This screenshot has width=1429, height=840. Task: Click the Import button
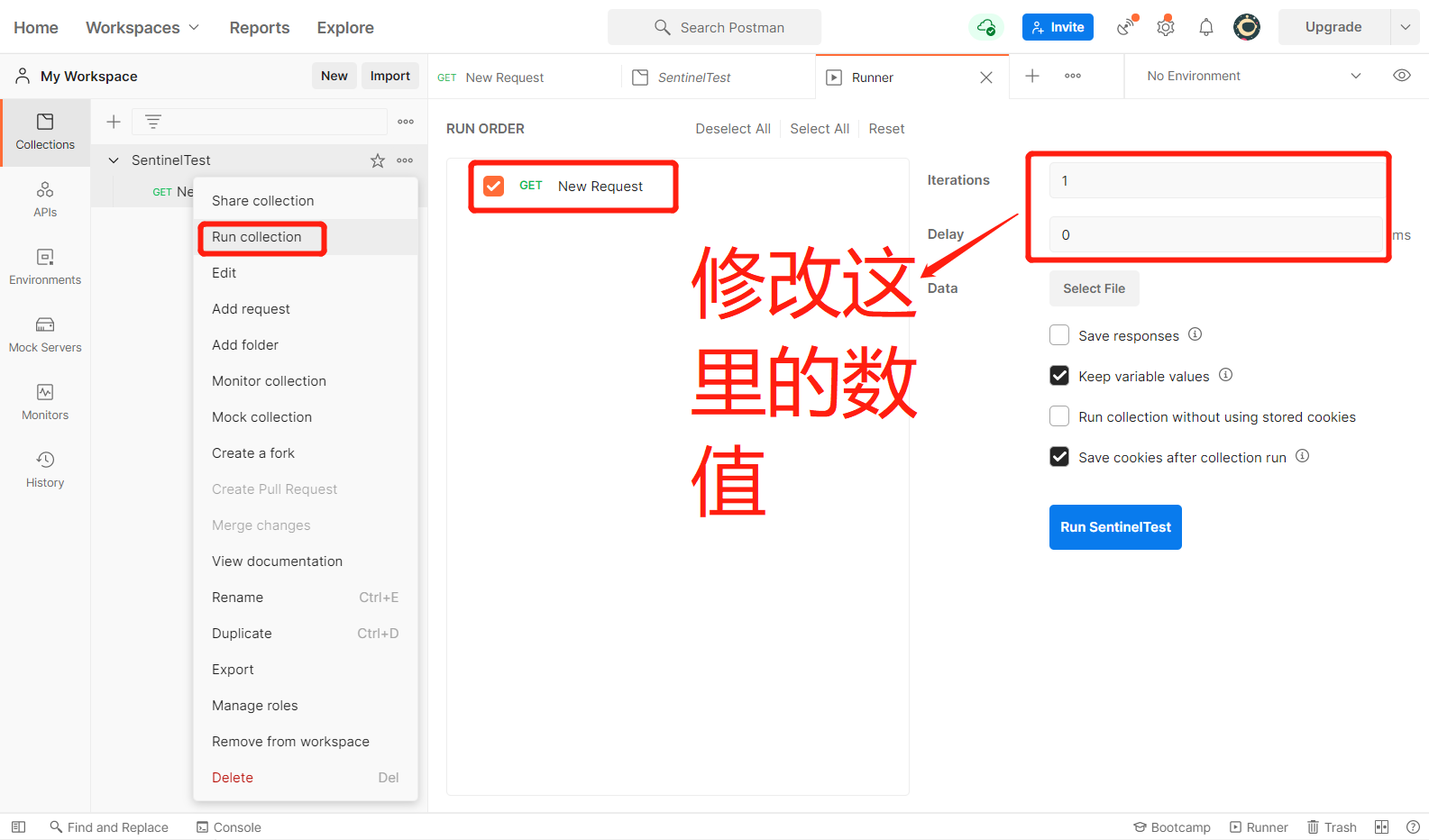click(390, 77)
